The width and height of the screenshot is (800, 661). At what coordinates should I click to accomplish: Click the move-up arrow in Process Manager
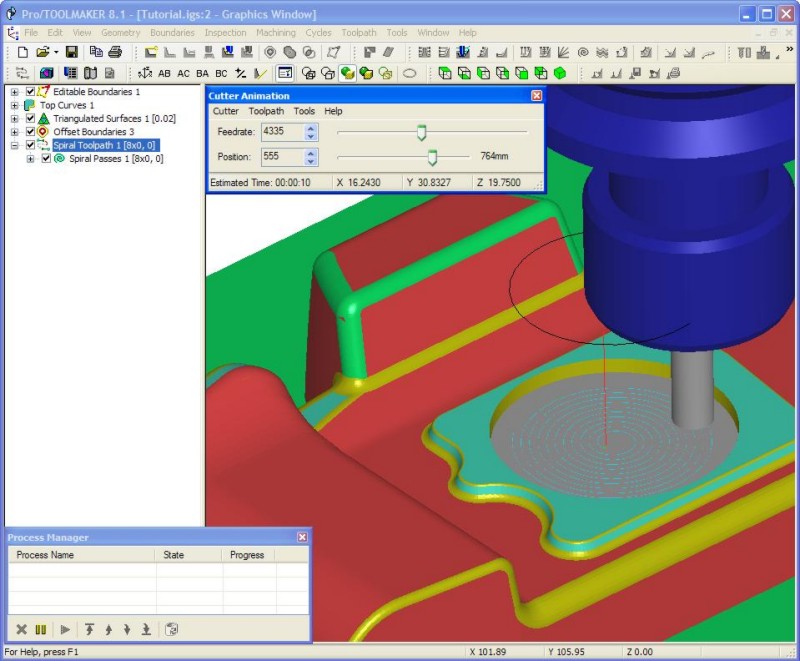[109, 629]
